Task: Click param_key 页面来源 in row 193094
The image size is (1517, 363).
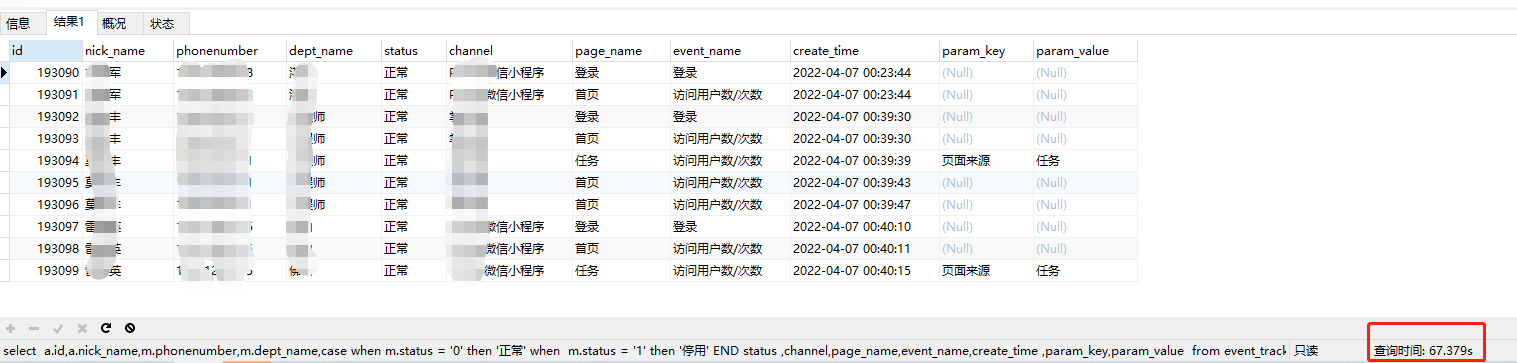Action: pos(986,161)
